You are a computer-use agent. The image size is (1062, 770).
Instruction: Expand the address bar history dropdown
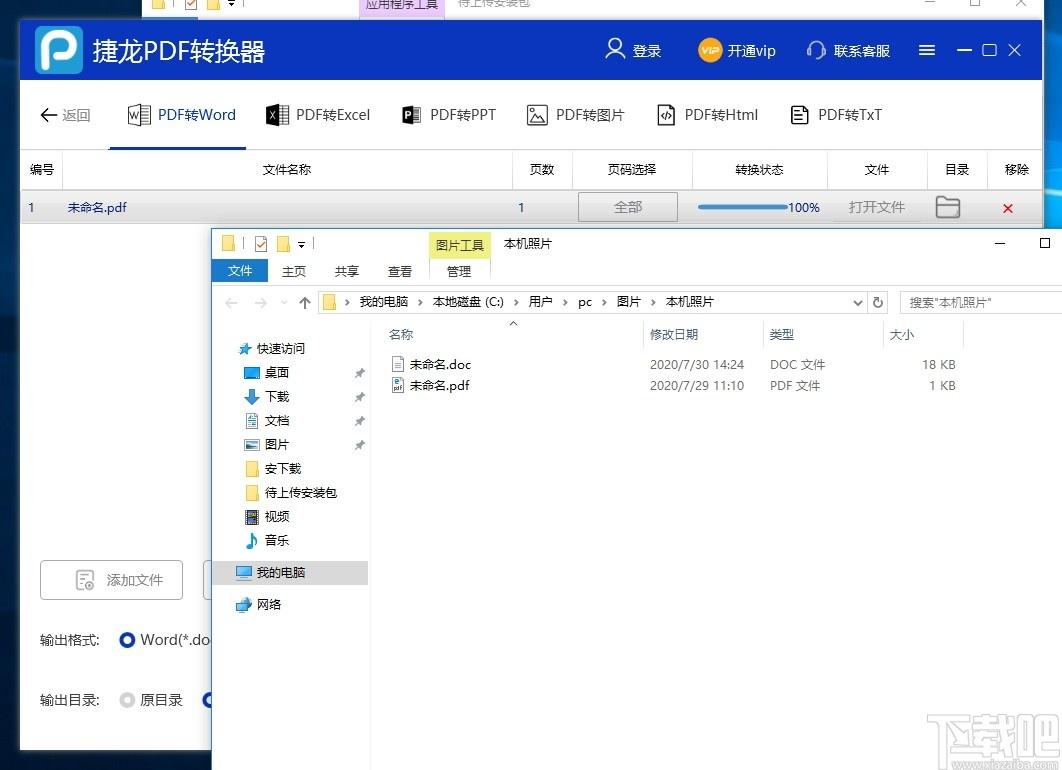click(857, 303)
